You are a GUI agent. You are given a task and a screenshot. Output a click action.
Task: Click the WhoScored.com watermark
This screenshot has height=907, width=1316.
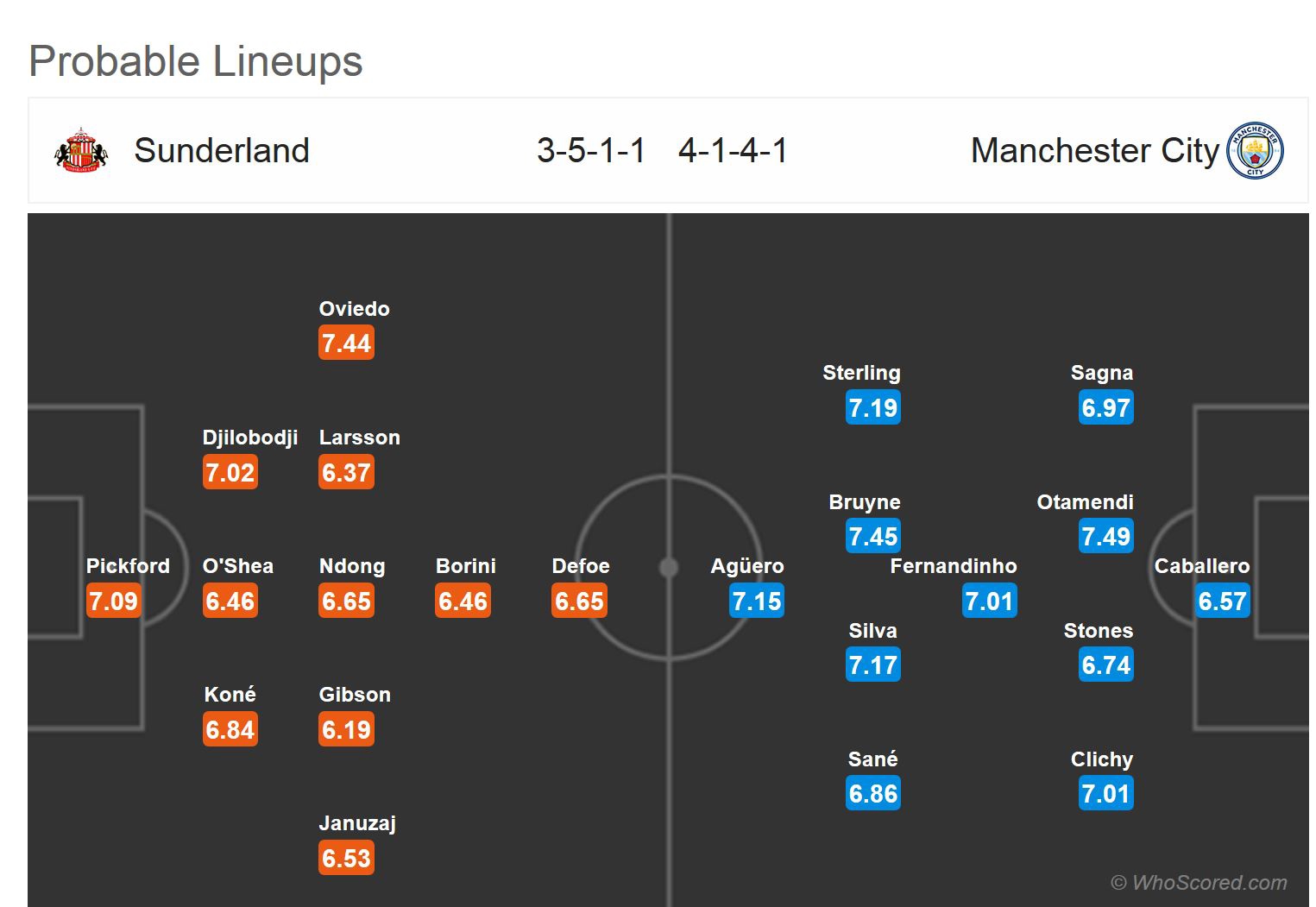1199,882
